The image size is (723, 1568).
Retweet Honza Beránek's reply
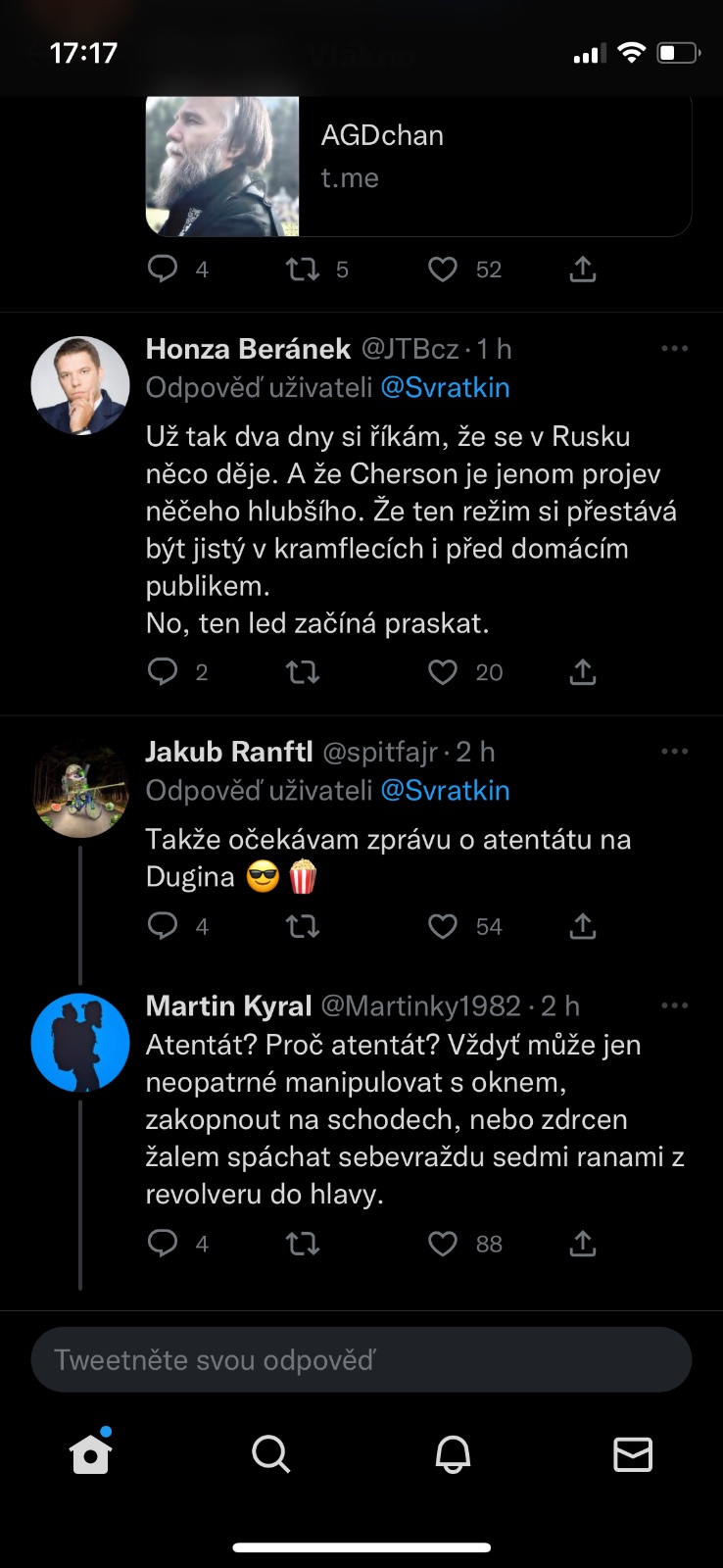point(303,671)
